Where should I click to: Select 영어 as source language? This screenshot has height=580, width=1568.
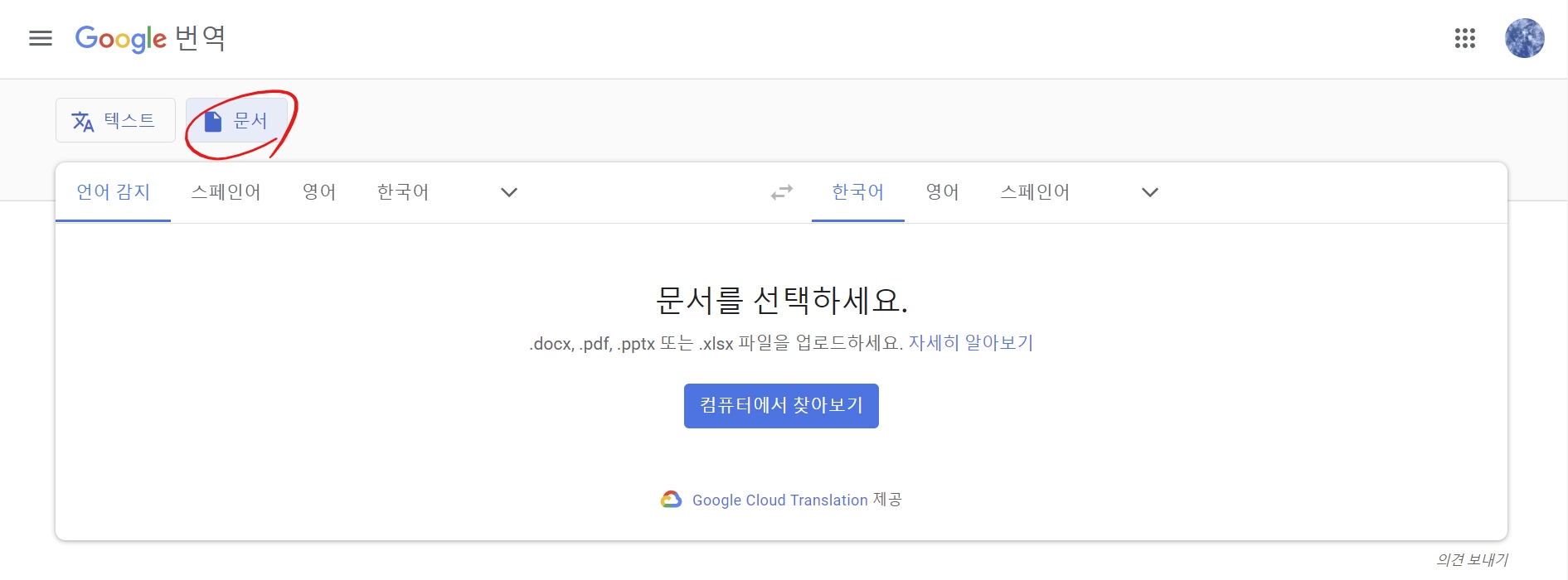(319, 192)
